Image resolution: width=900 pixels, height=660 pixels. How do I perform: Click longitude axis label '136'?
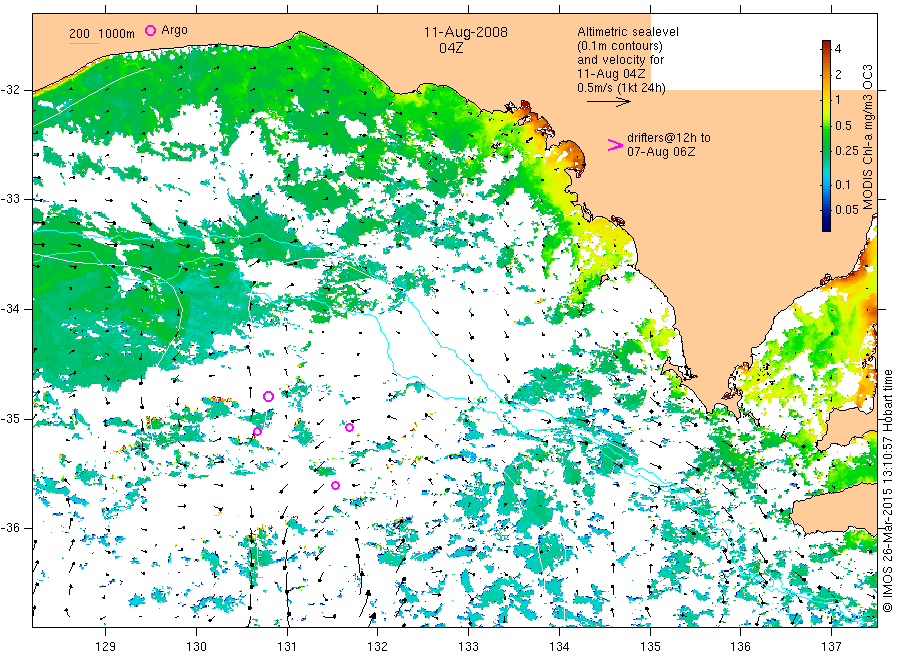740,647
